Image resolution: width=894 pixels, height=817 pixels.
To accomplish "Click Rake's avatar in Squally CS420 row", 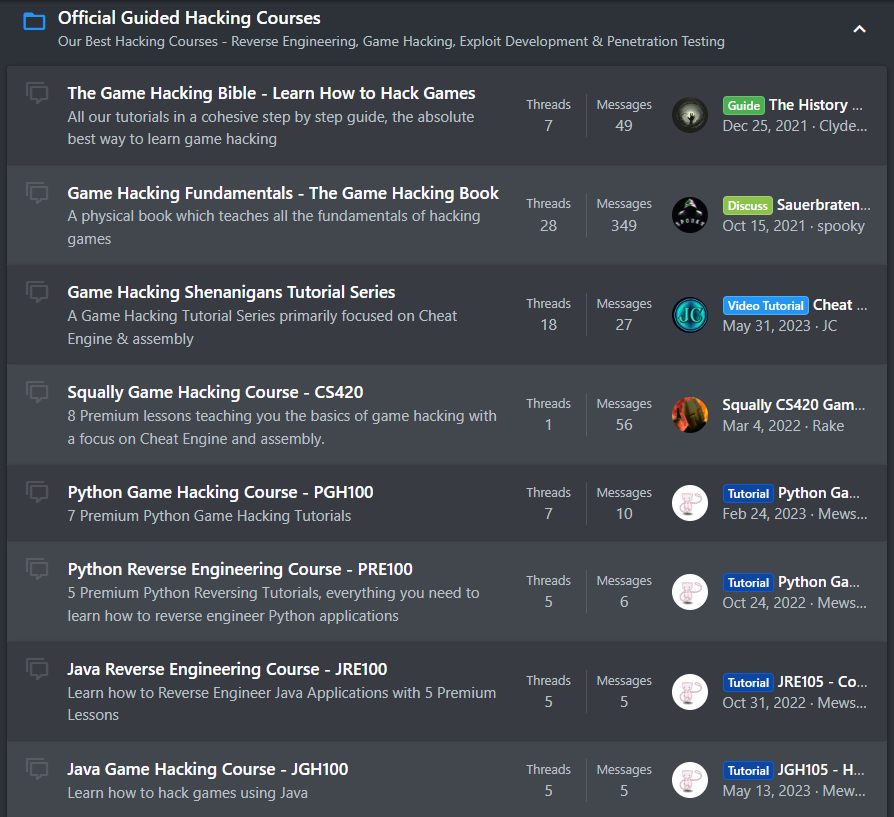I will [x=690, y=414].
